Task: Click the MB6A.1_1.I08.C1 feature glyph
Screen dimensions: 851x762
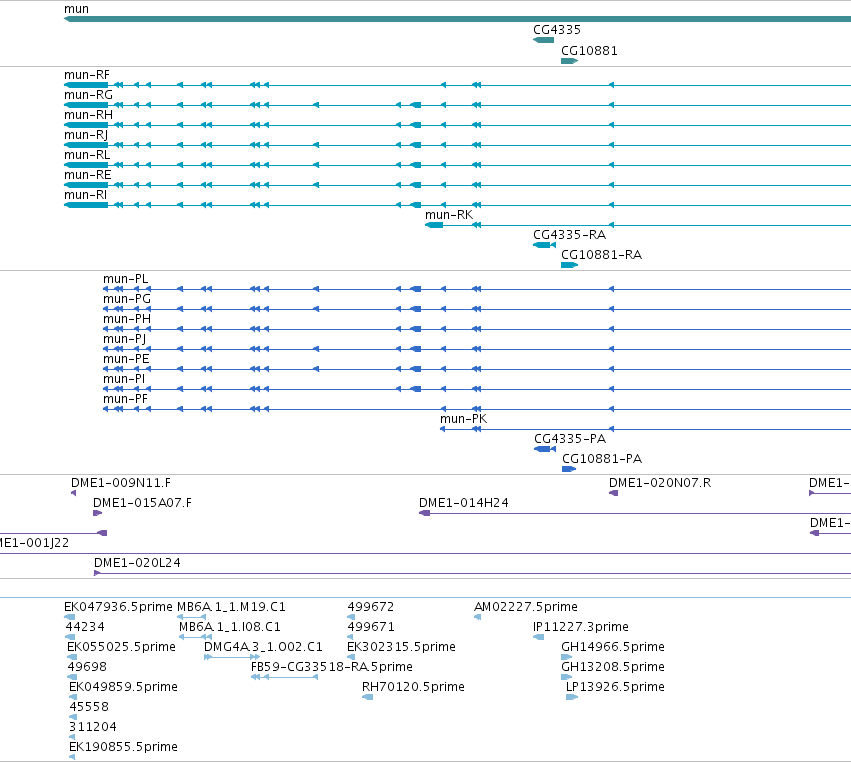Action: 195,637
